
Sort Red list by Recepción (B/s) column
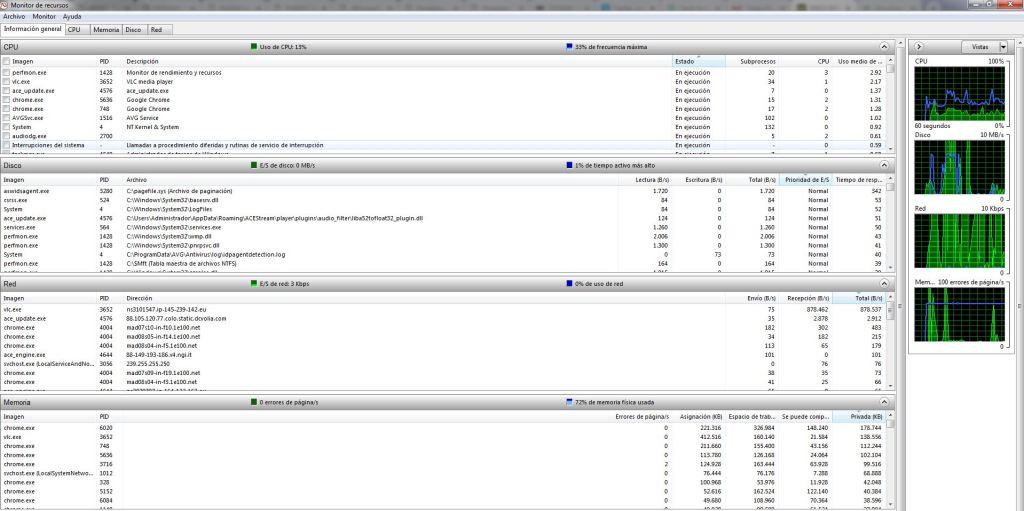[805, 298]
